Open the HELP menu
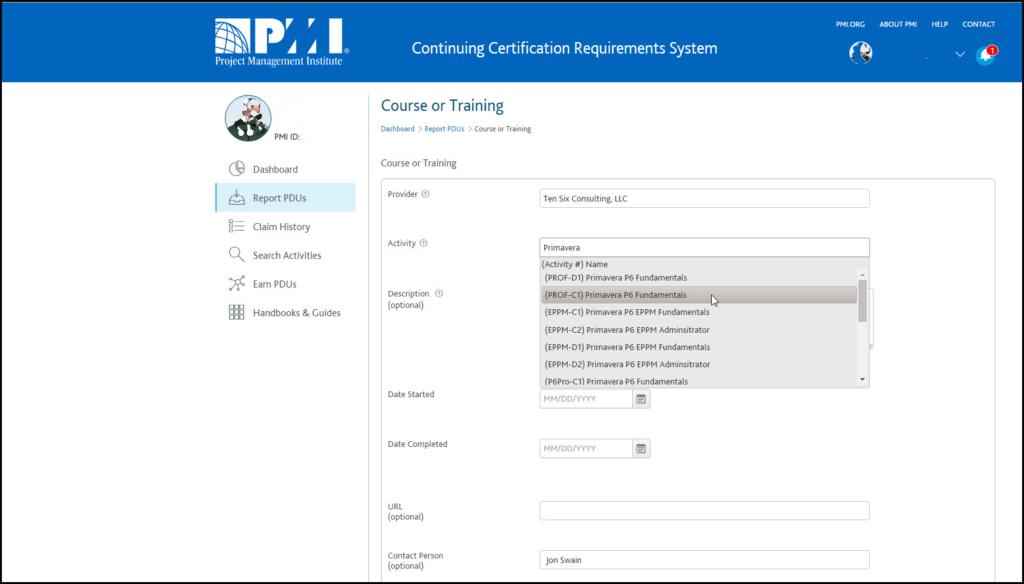The width and height of the screenshot is (1024, 584). pos(939,24)
